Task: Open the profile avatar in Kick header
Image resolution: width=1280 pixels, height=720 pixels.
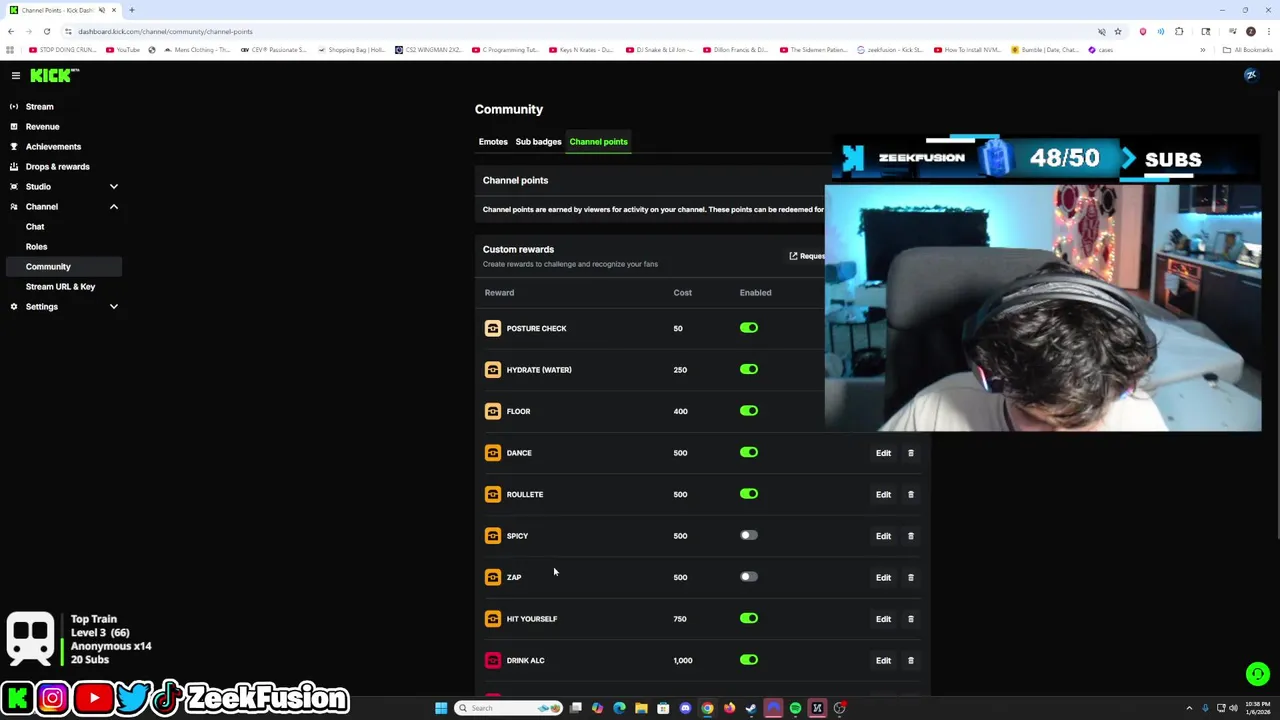Action: click(1250, 75)
